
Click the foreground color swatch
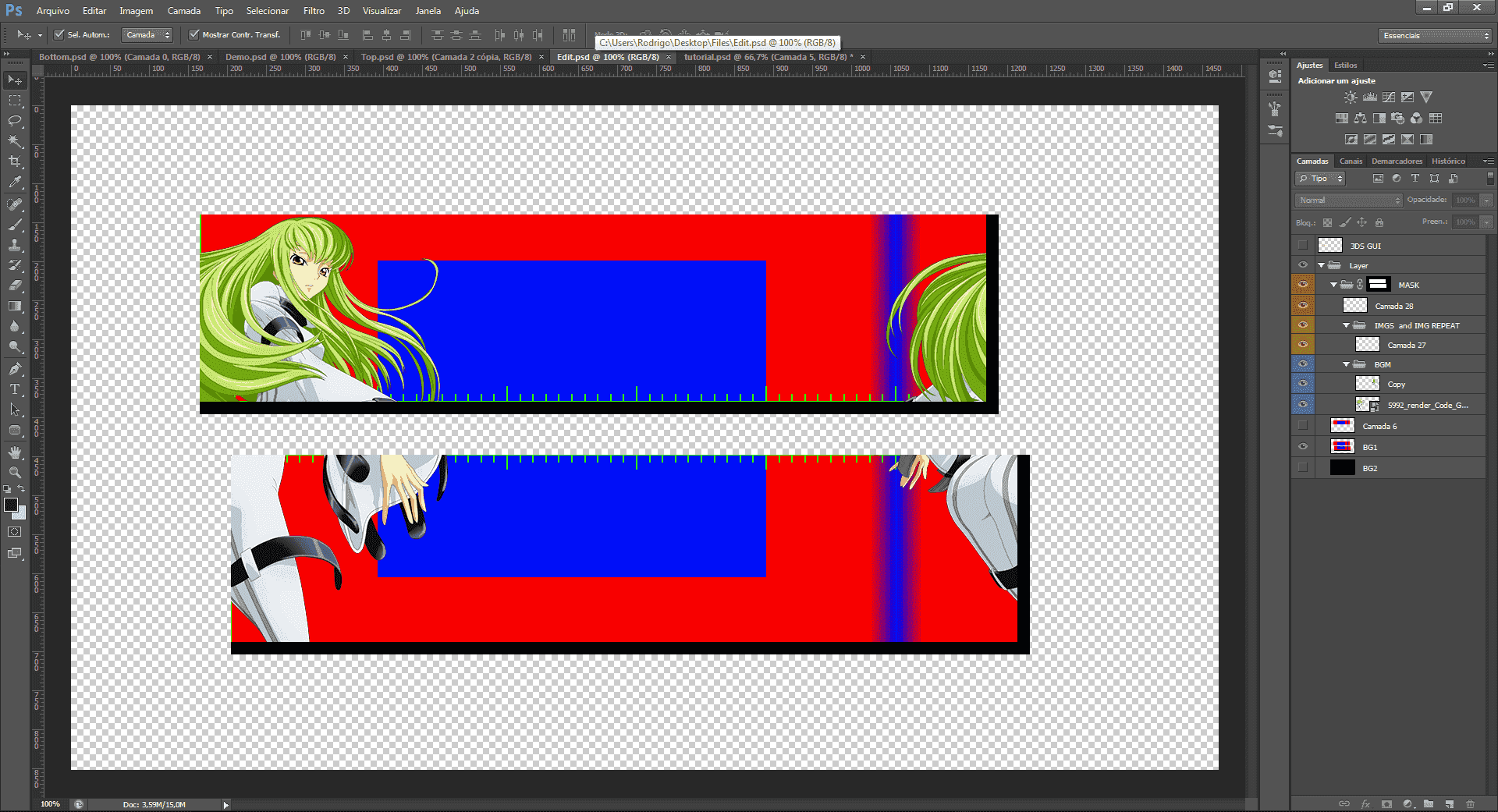point(11,505)
